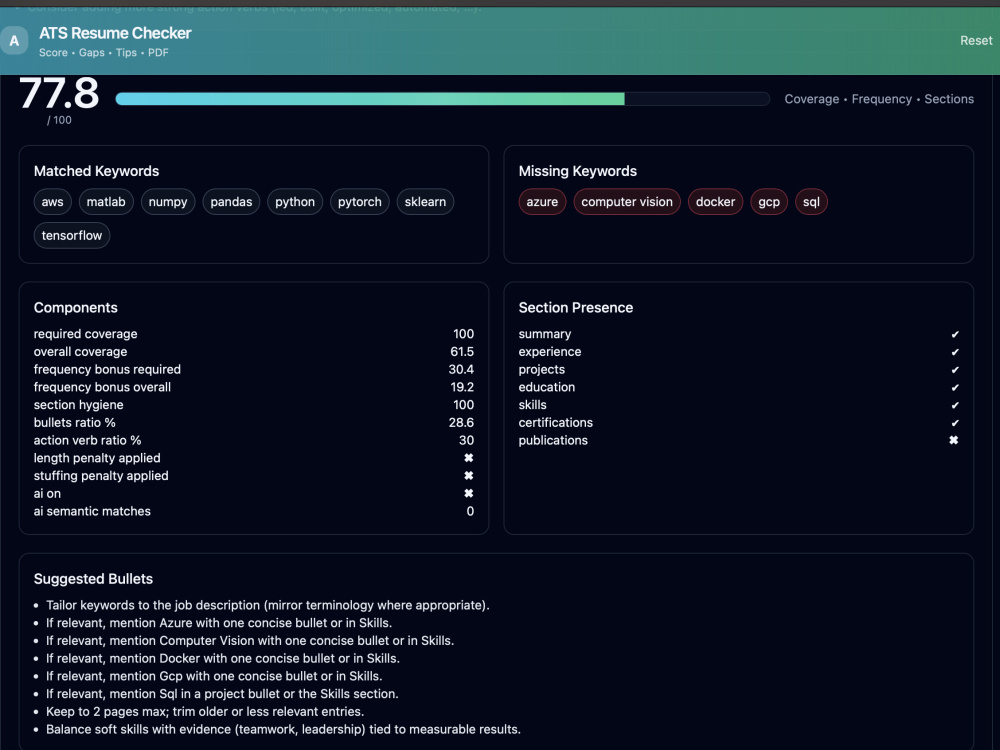Select the aws matched keyword chip

[52, 202]
